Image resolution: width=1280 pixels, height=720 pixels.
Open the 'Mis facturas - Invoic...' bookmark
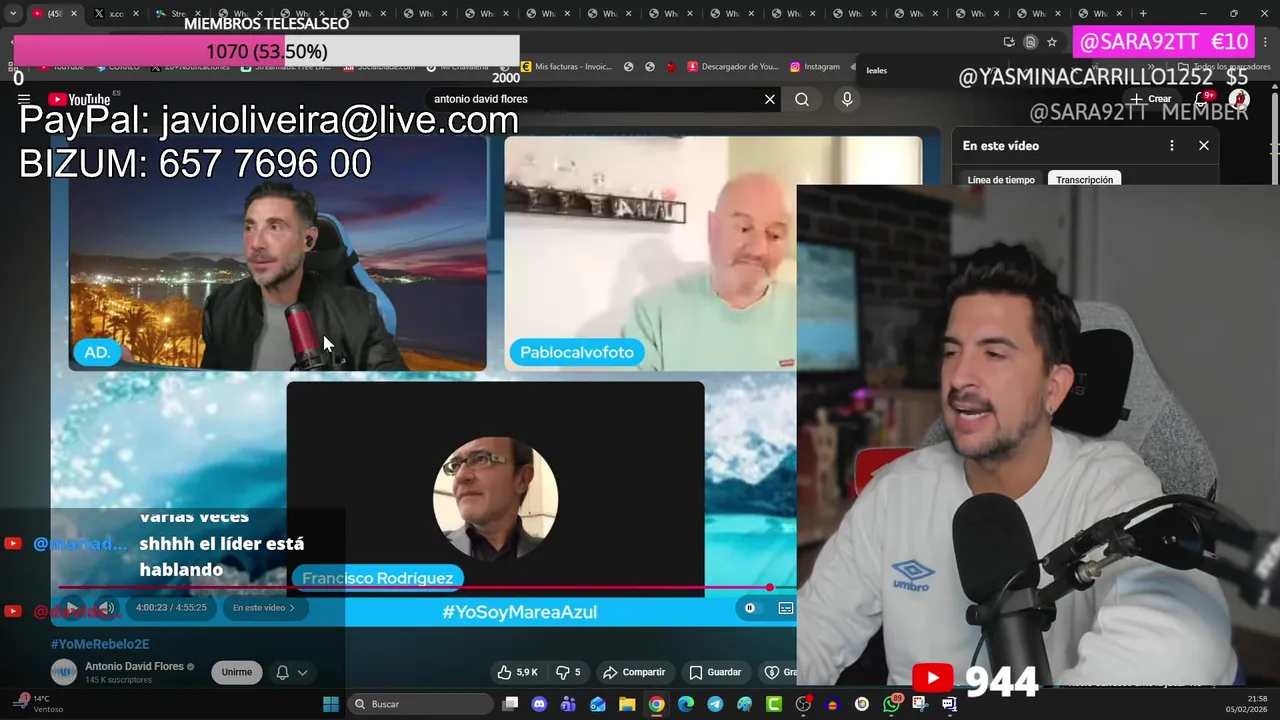pyautogui.click(x=566, y=67)
